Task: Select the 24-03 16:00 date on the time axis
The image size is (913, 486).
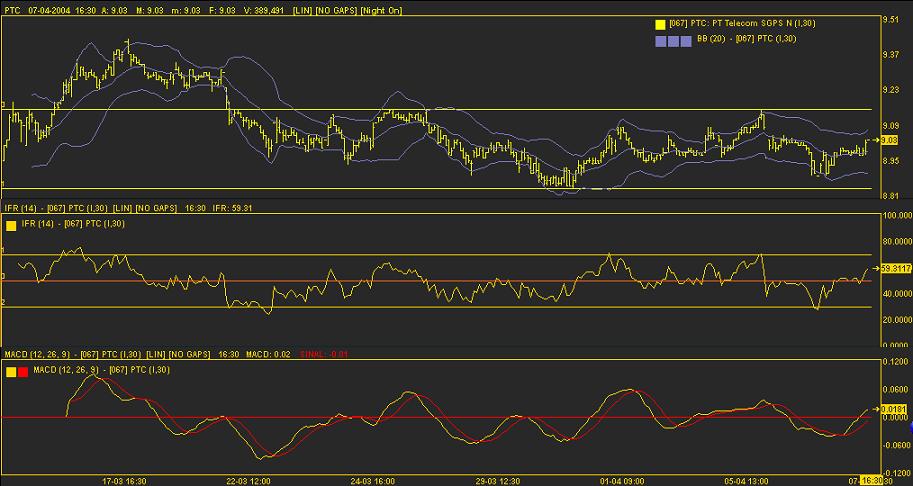Action: point(373,481)
